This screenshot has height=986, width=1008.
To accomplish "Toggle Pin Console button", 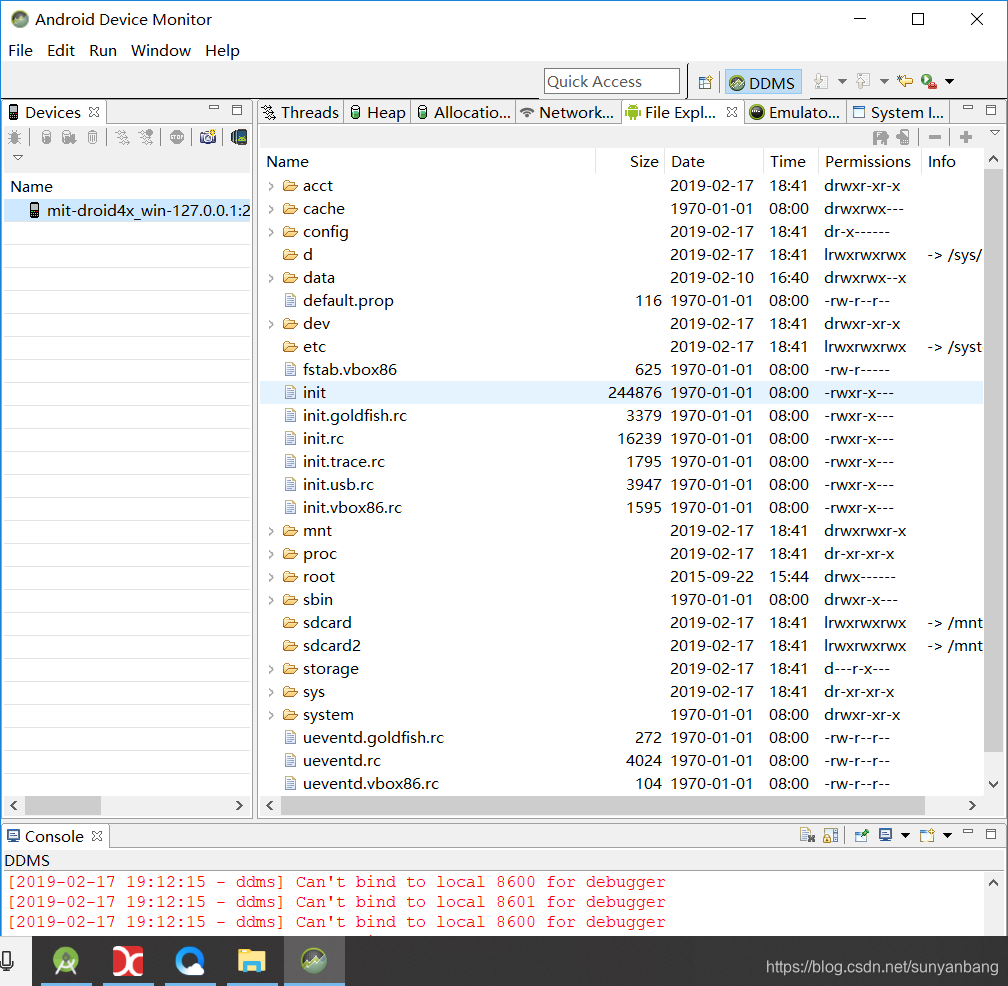I will (x=861, y=835).
